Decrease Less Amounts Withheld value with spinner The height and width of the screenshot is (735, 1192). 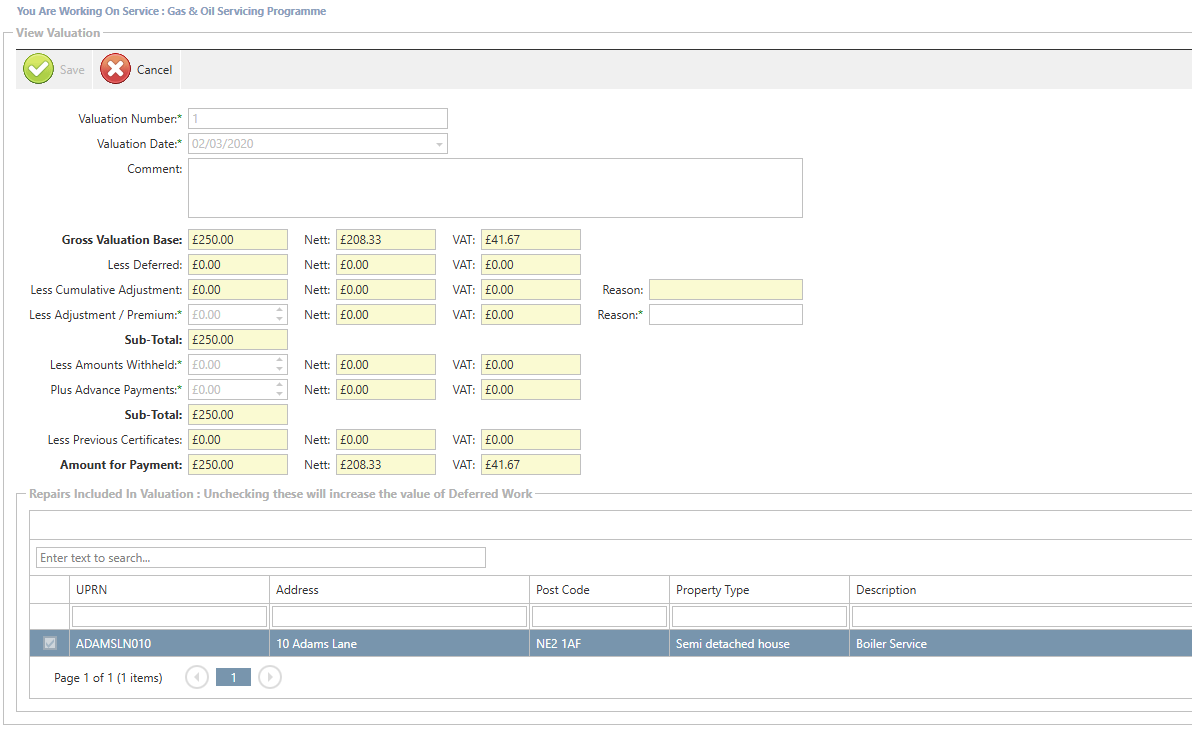279,370
